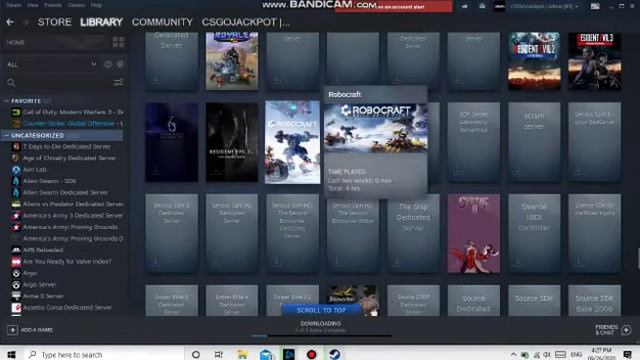
Task: Collapse the FAVORITE category
Action: click(6, 101)
